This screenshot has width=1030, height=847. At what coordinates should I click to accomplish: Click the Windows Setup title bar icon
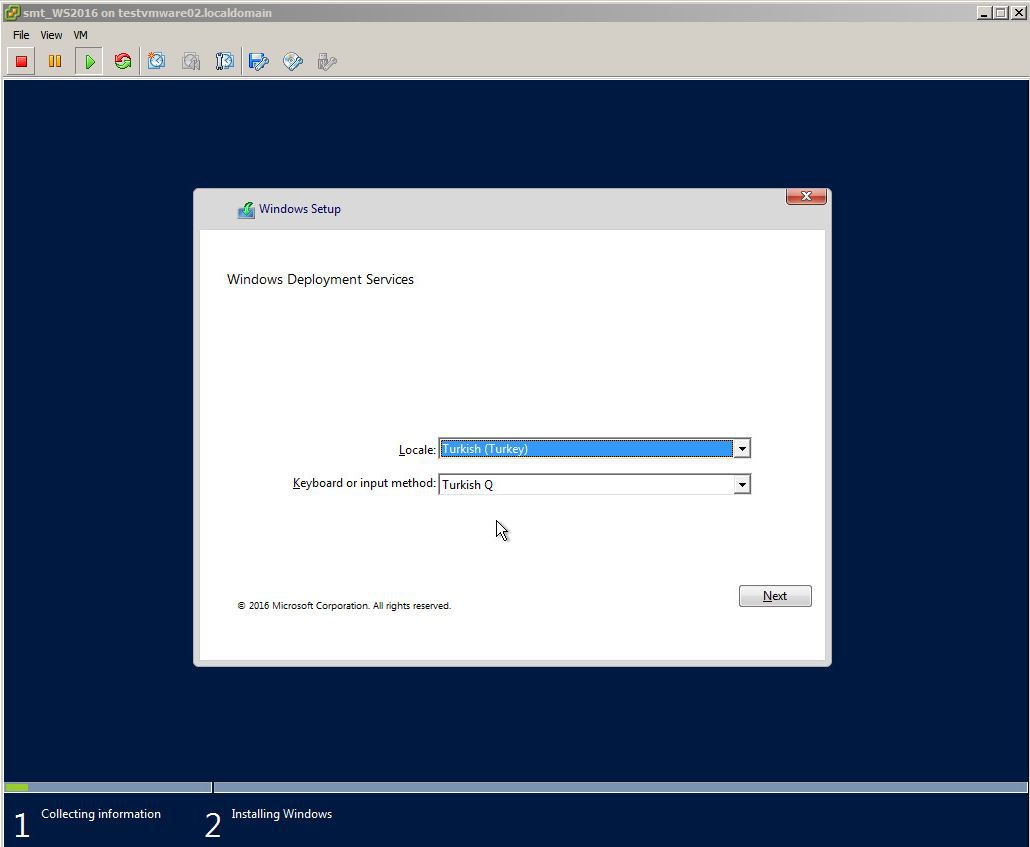click(247, 209)
